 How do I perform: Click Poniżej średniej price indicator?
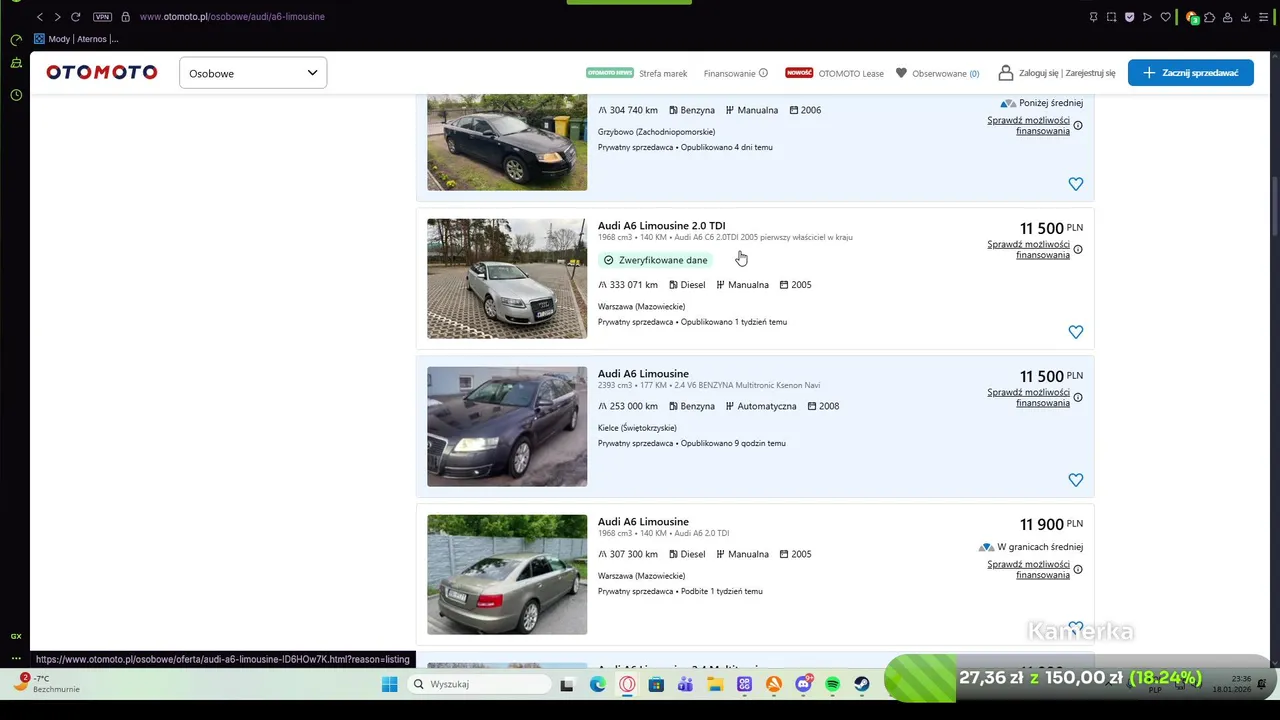pyautogui.click(x=1042, y=103)
